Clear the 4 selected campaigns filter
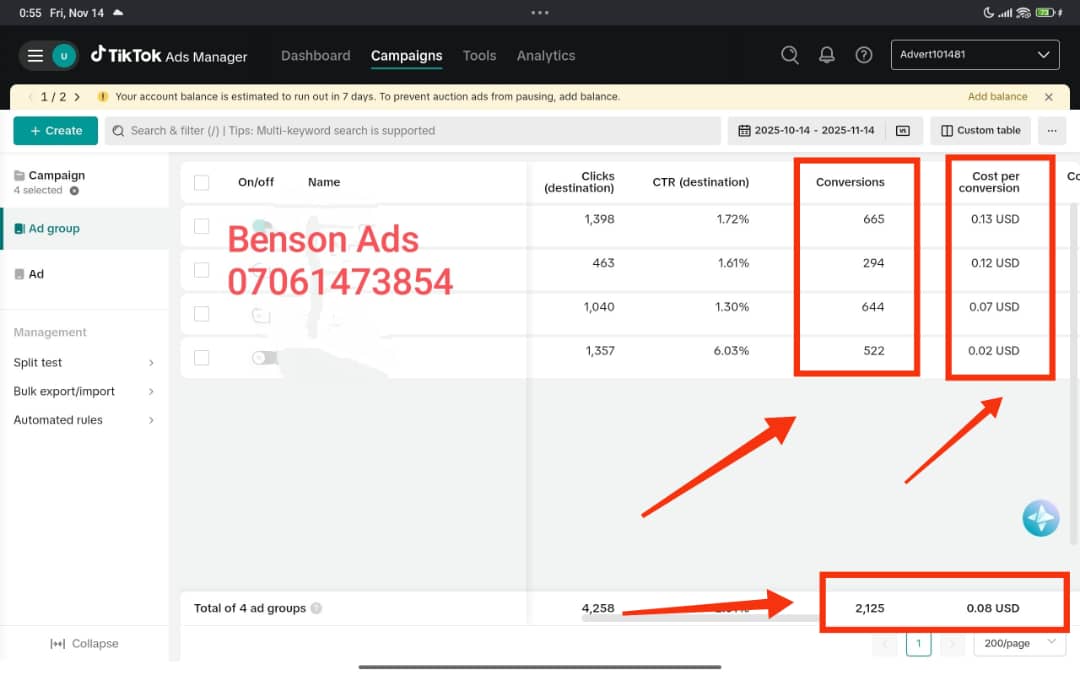Screen dimensions: 1080x675 click(74, 191)
